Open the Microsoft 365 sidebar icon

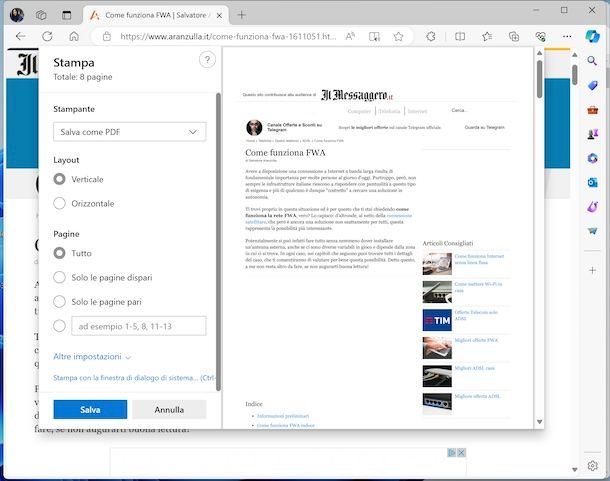[592, 158]
